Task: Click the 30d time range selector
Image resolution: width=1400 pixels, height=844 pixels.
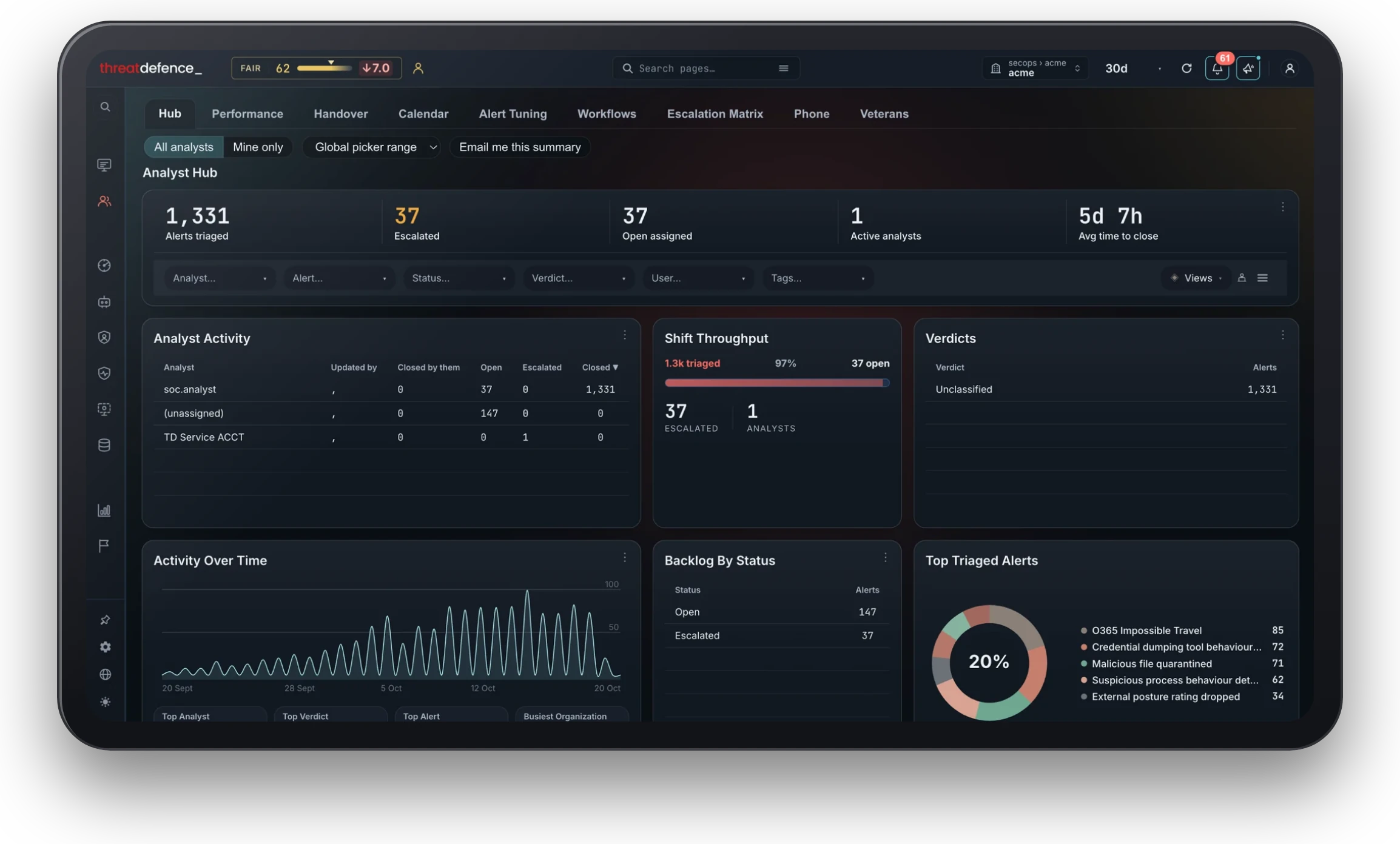Action: click(1132, 68)
